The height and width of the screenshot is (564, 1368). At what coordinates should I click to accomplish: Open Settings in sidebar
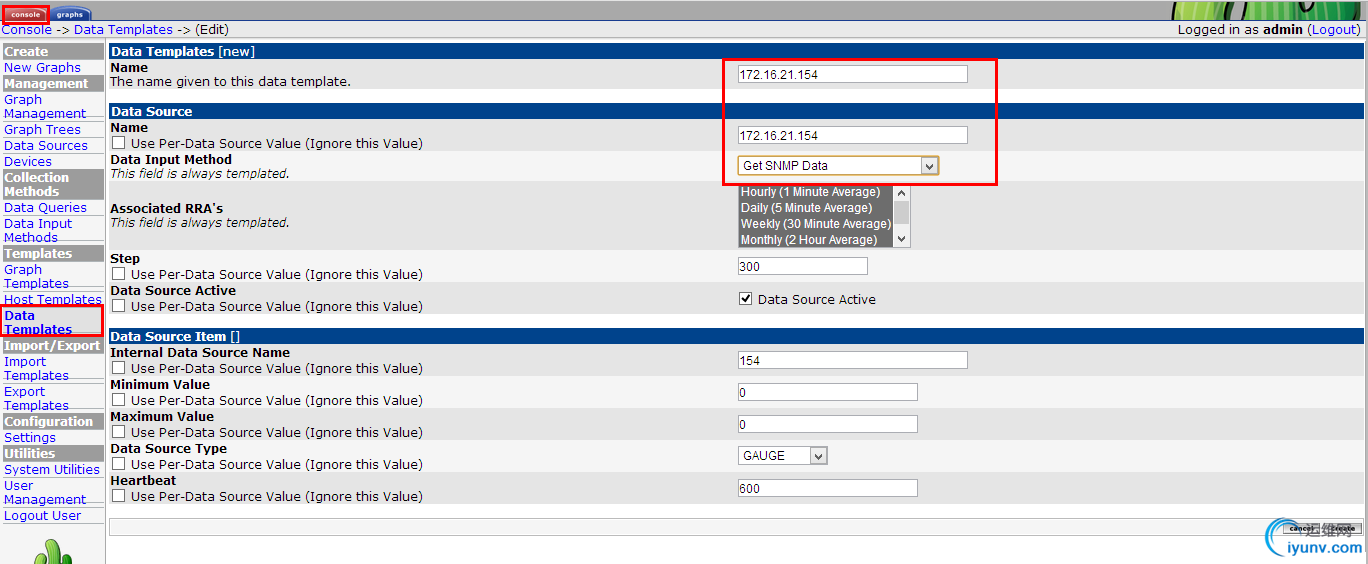tap(30, 437)
